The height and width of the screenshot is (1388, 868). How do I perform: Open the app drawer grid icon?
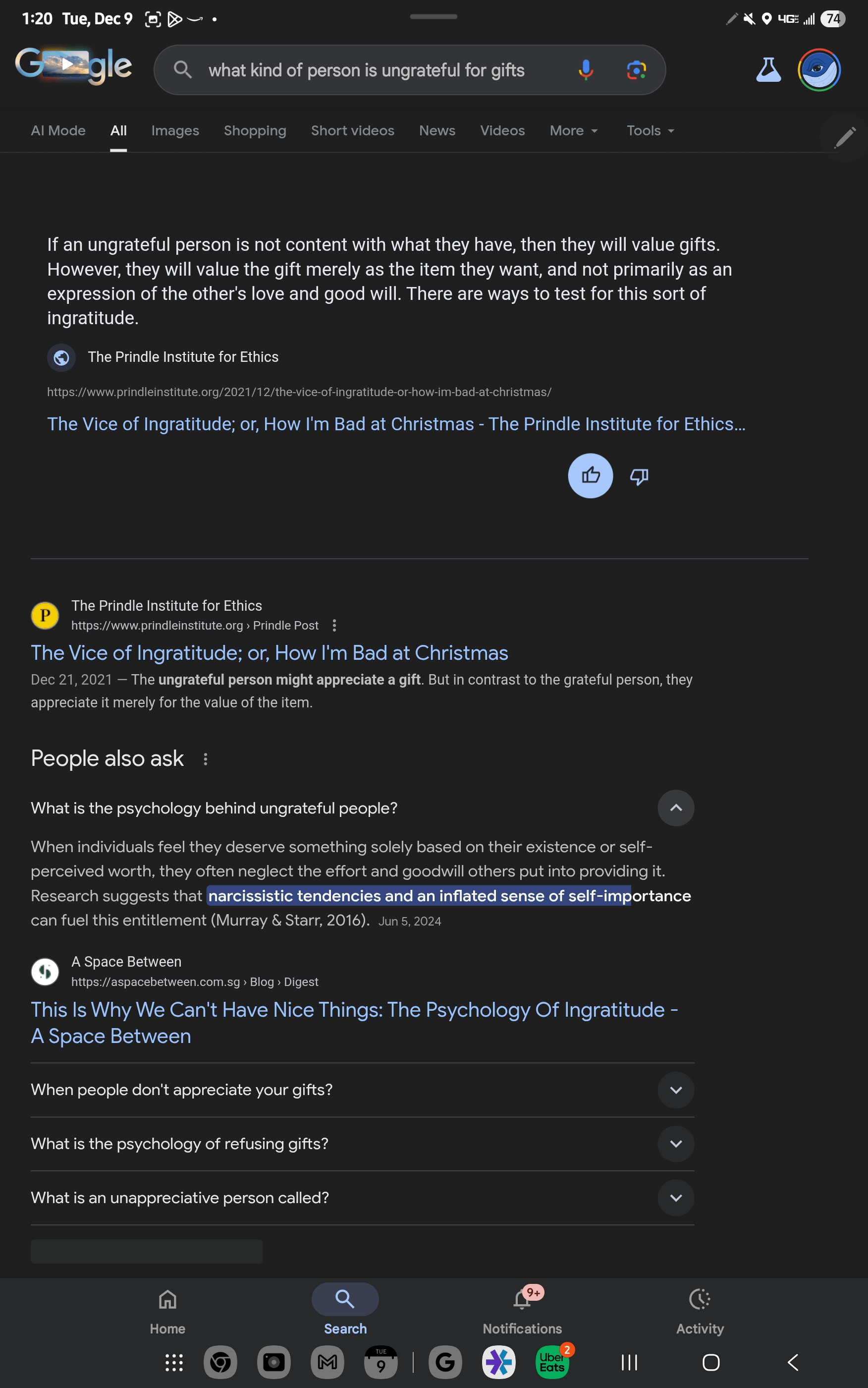pyautogui.click(x=173, y=1362)
